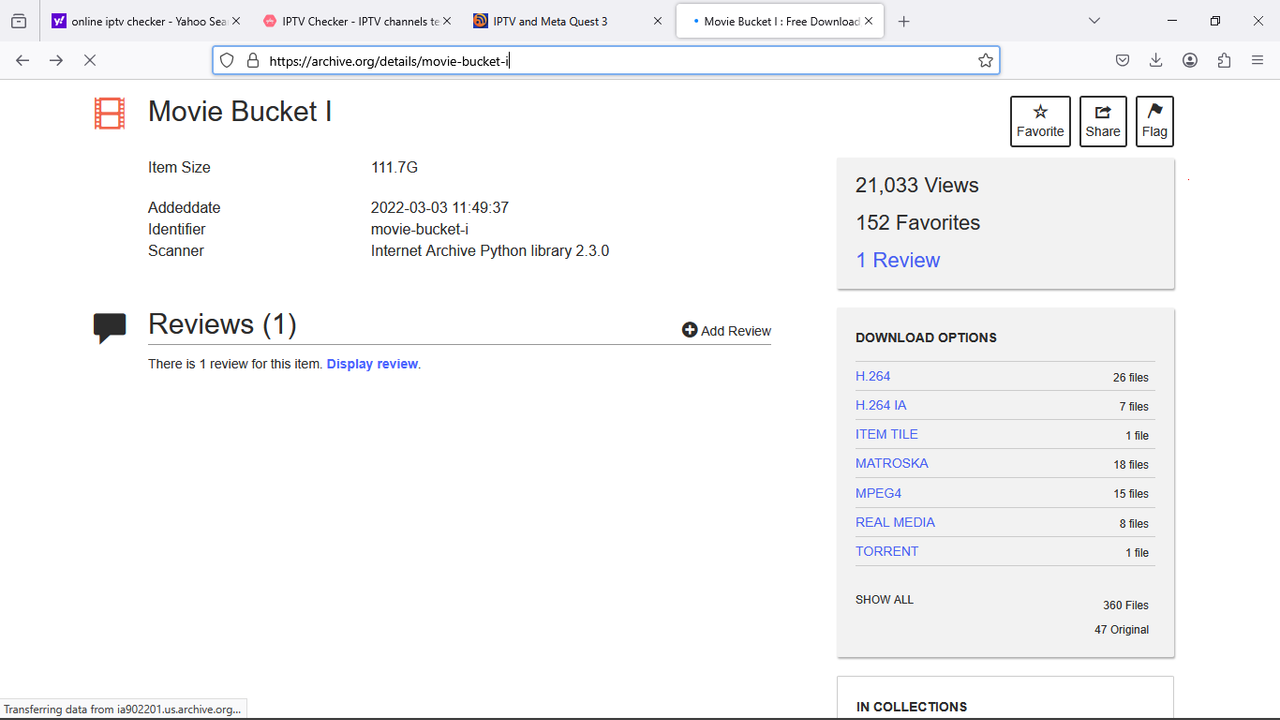Show all download files
Image resolution: width=1280 pixels, height=720 pixels.
(x=885, y=600)
